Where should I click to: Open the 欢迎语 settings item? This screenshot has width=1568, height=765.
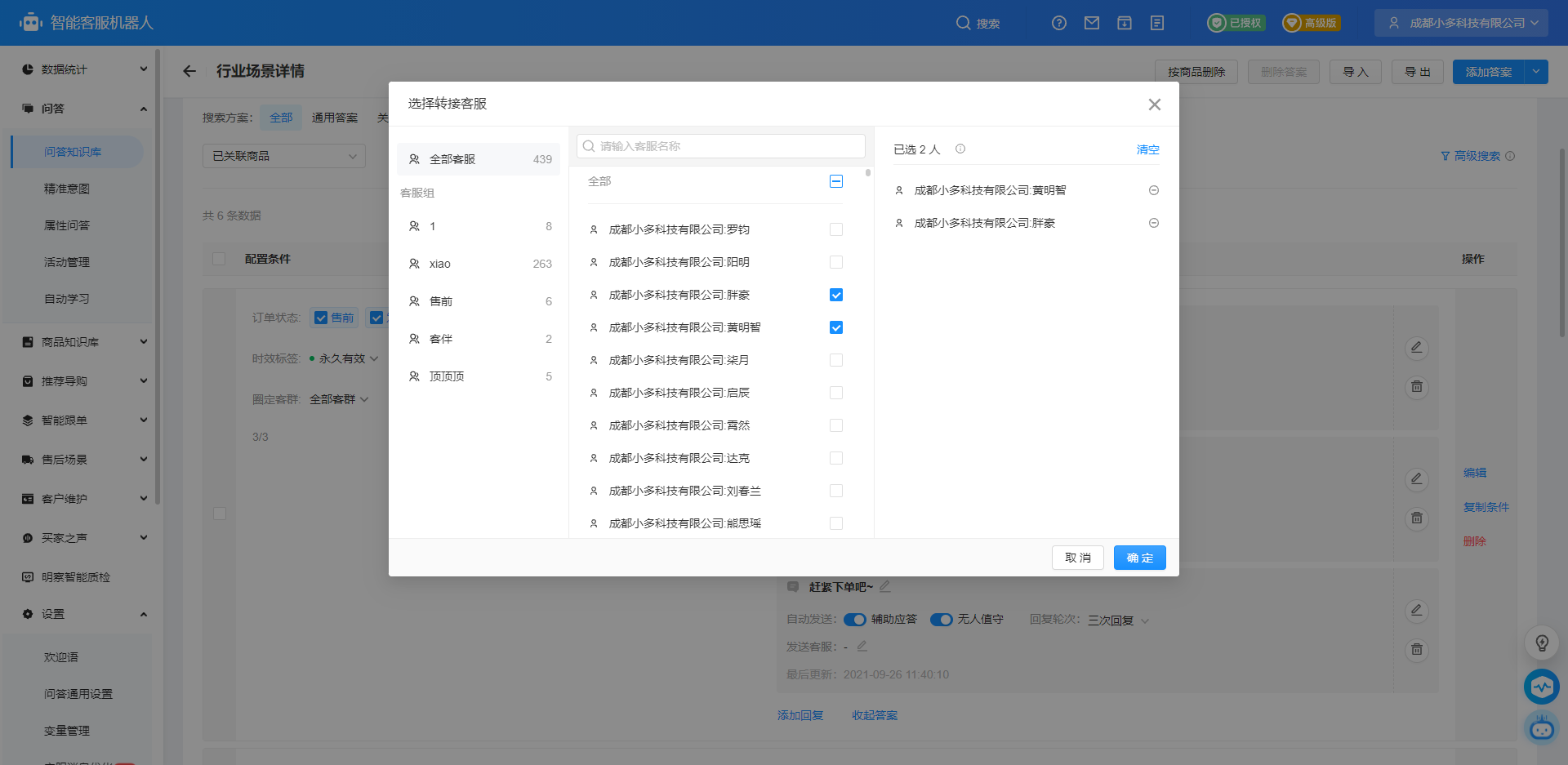61,657
